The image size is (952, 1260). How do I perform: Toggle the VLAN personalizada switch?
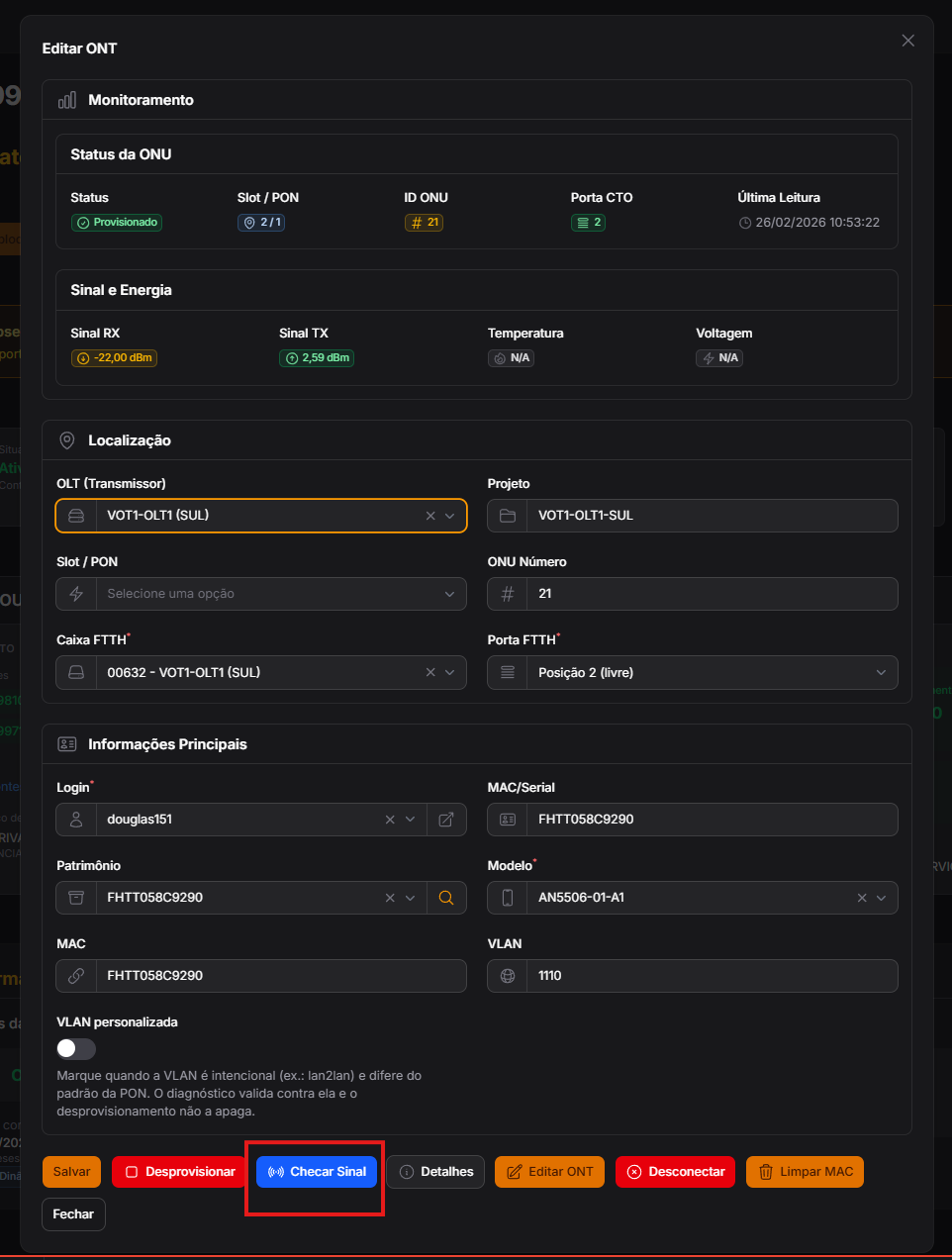point(76,1048)
